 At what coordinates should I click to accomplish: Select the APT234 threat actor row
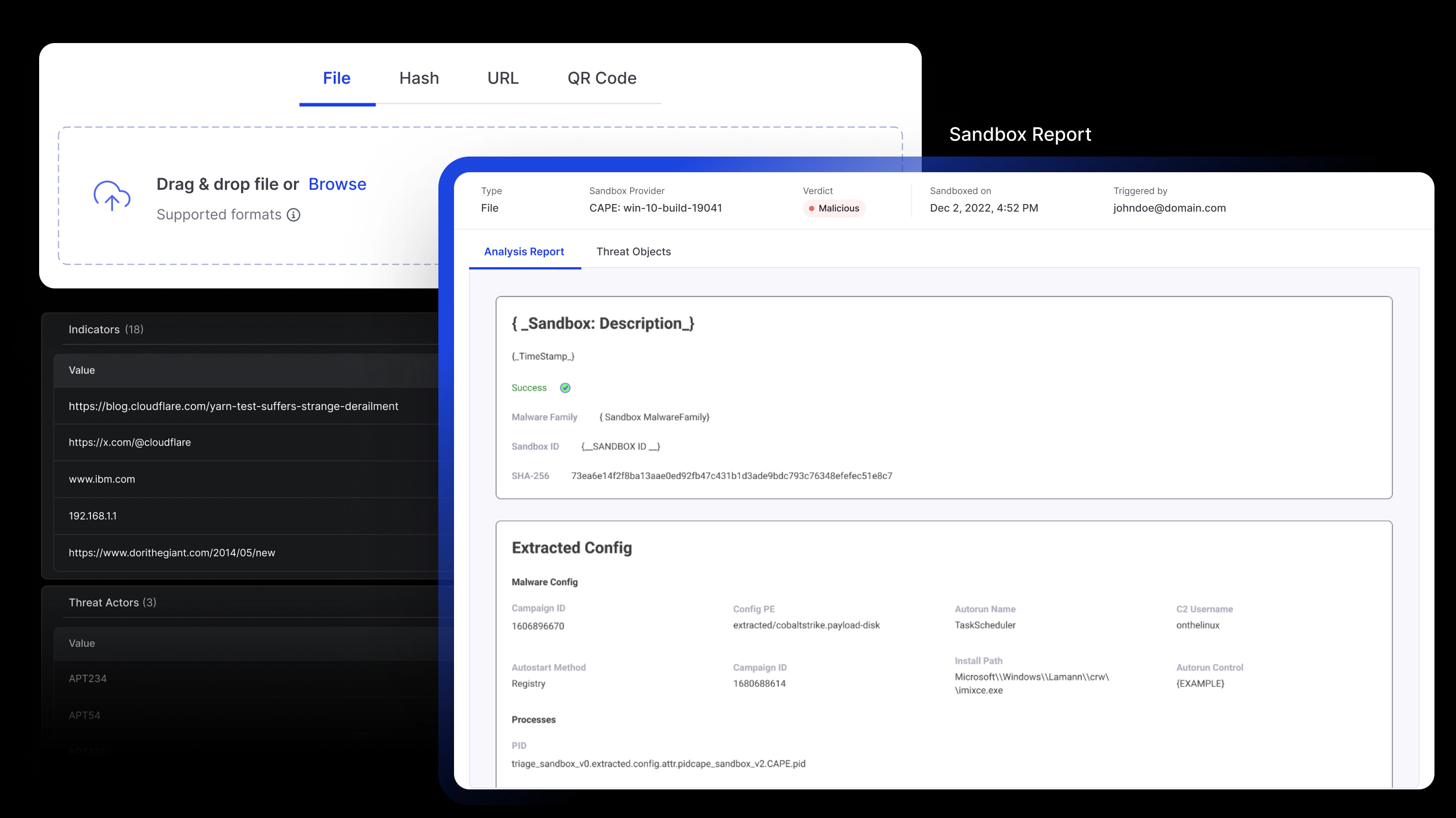(x=88, y=679)
